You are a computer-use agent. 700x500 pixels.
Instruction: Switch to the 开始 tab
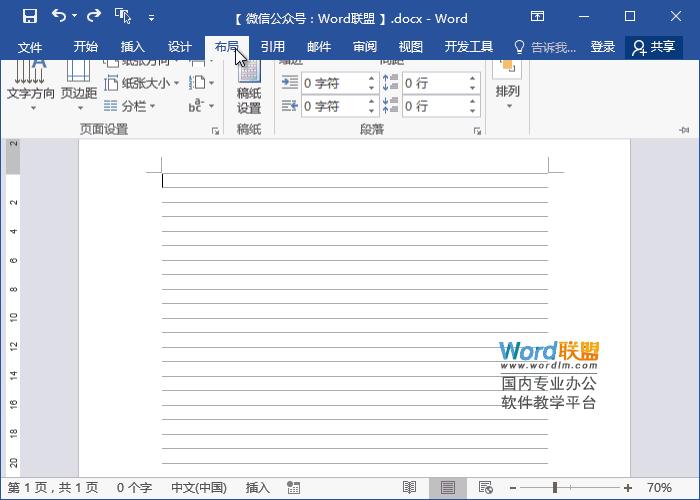coord(86,47)
